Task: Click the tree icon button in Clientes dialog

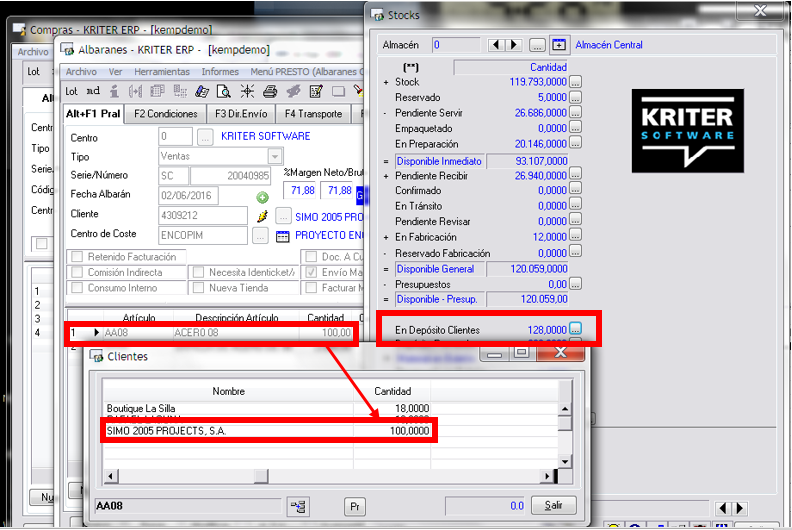Action: point(299,506)
